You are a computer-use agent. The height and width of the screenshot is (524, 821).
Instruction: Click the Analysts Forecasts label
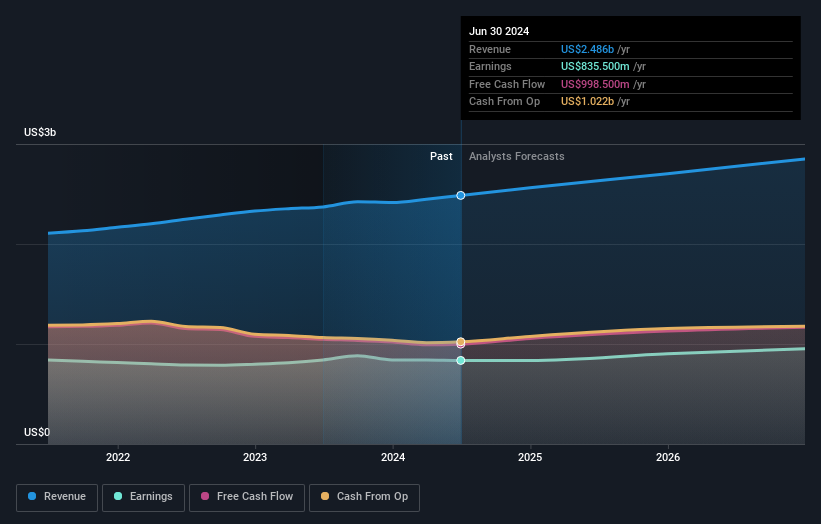(x=517, y=156)
